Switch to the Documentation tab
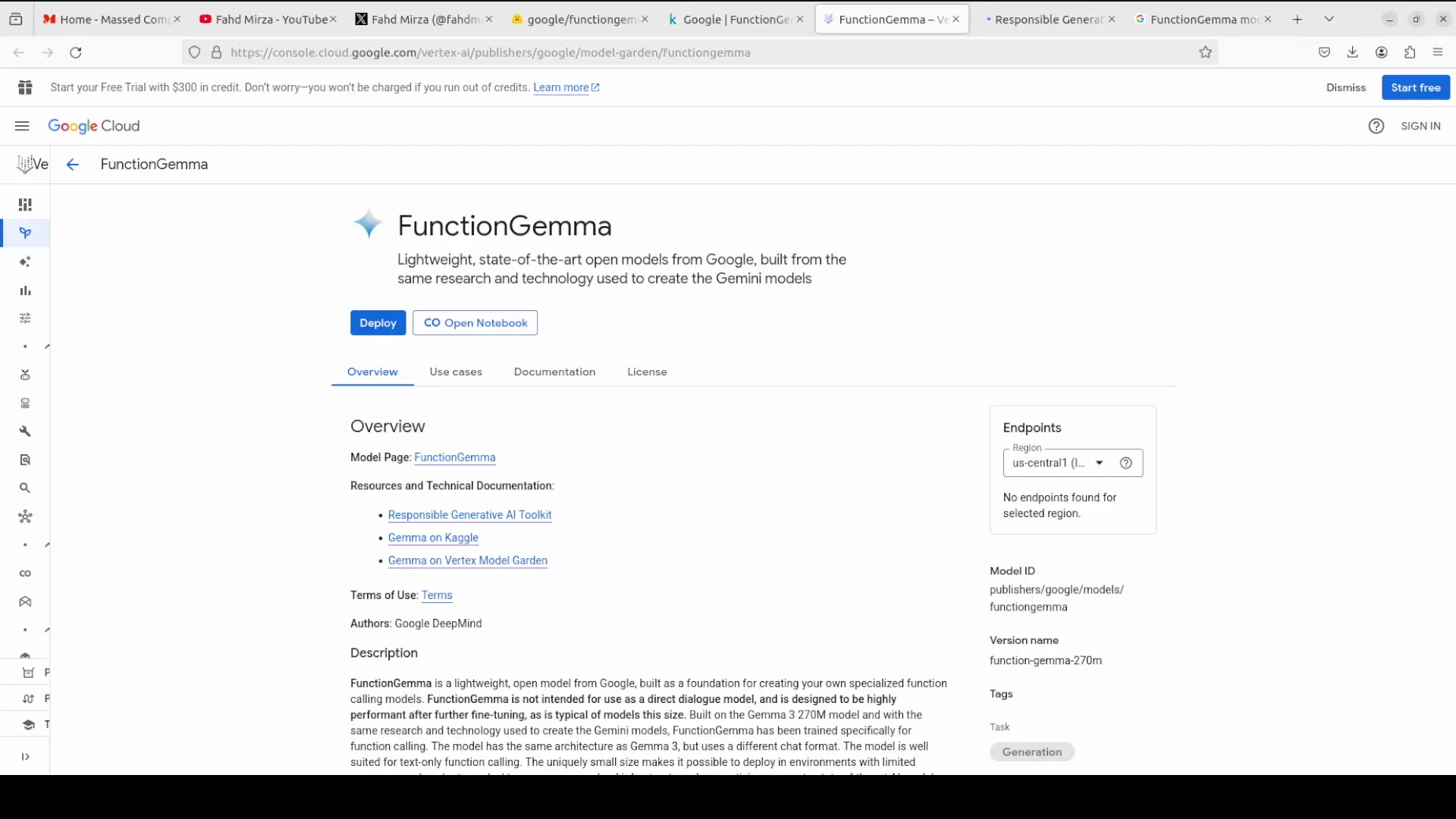 [554, 372]
